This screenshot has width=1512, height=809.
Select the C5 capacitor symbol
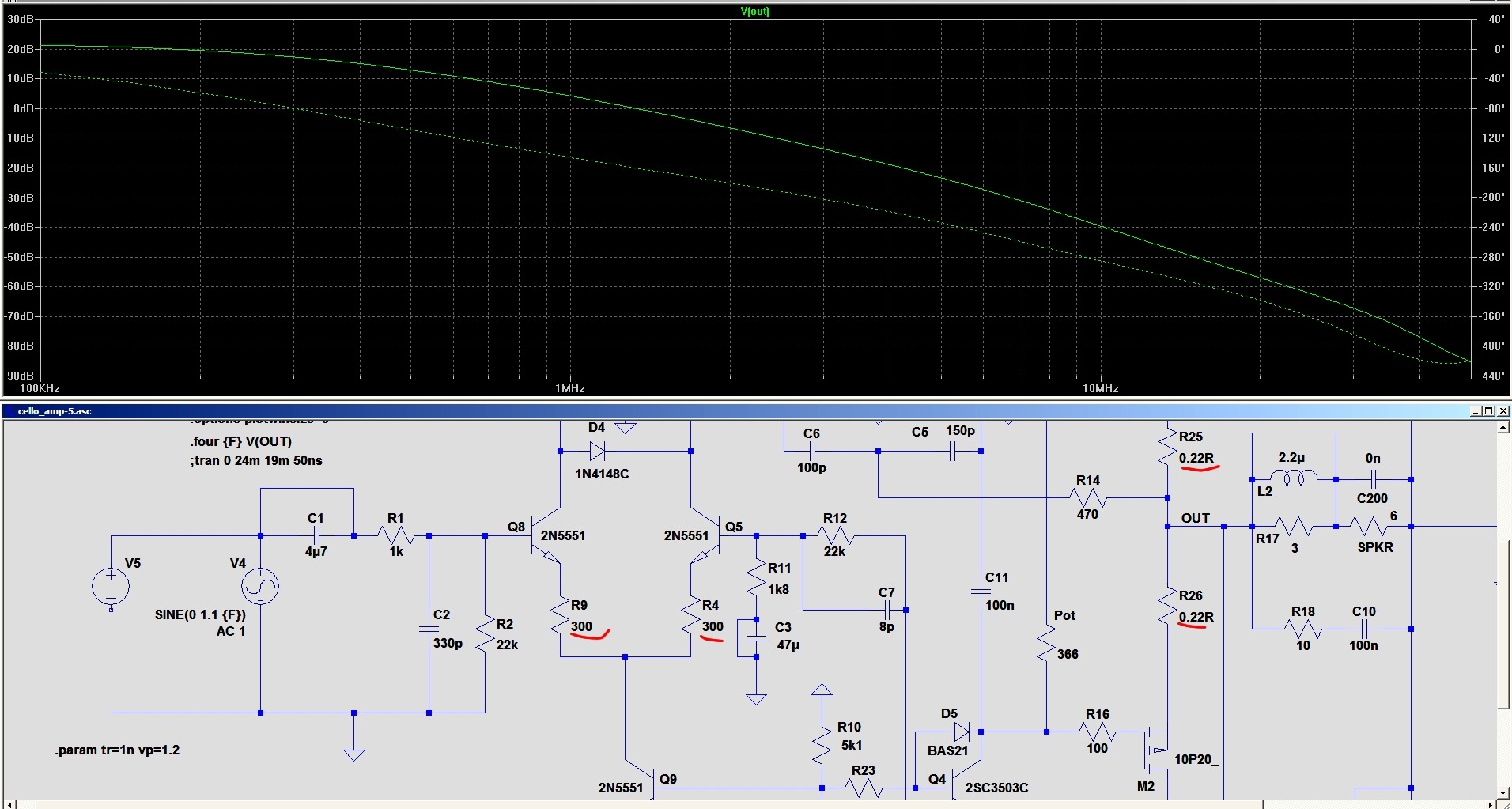coord(953,451)
